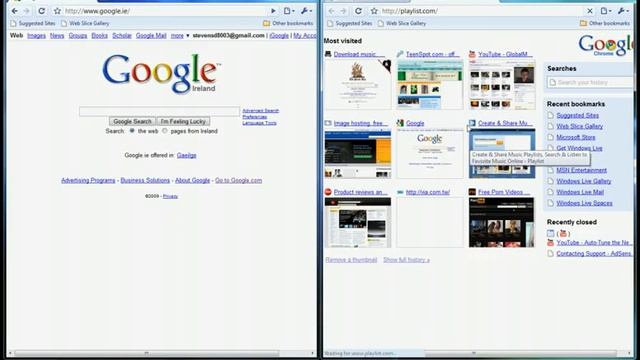The image size is (640, 360).
Task: Open Privacy link at page bottom
Action: [x=170, y=196]
